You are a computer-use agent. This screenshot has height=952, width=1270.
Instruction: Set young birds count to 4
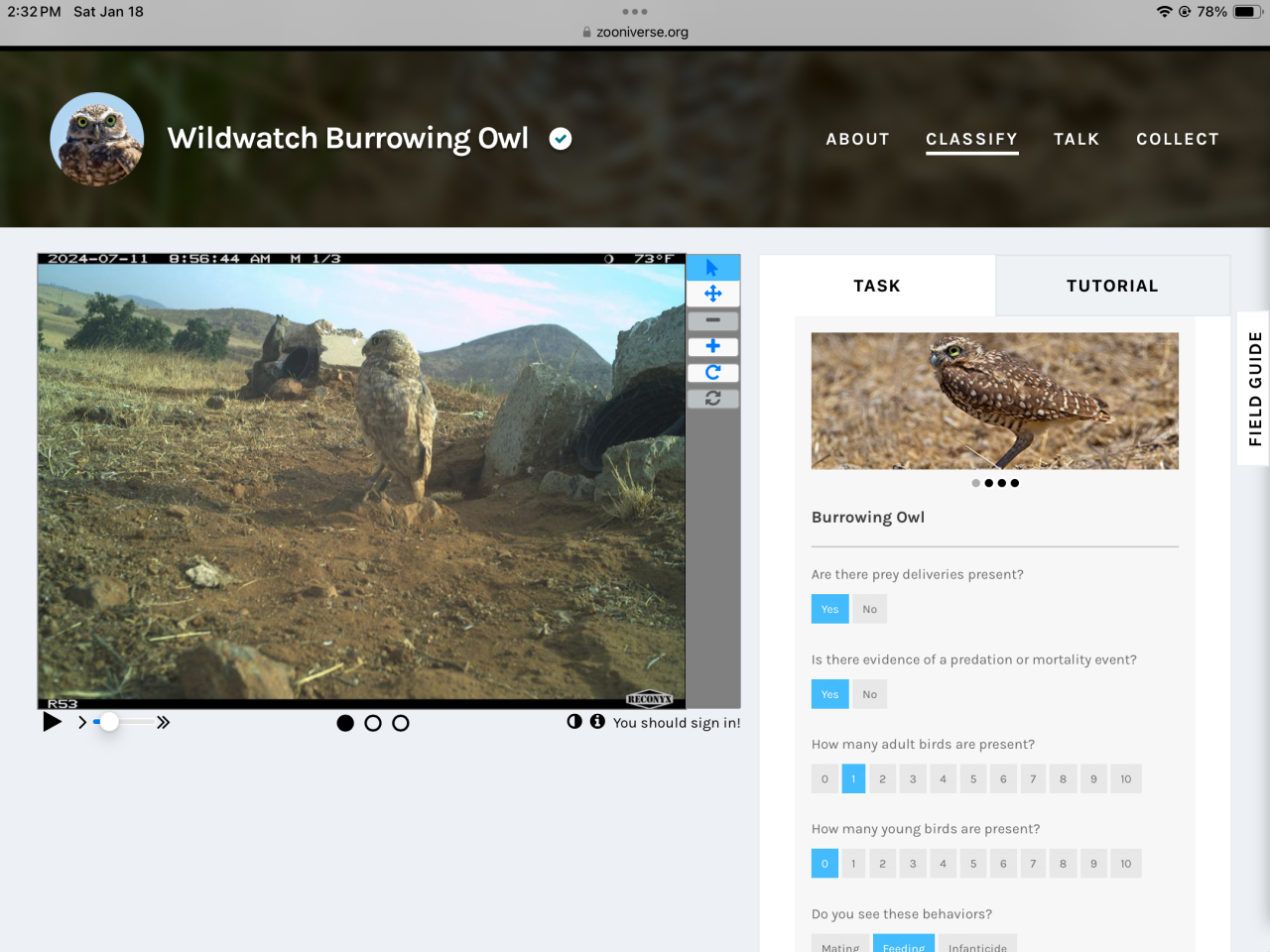(x=943, y=864)
